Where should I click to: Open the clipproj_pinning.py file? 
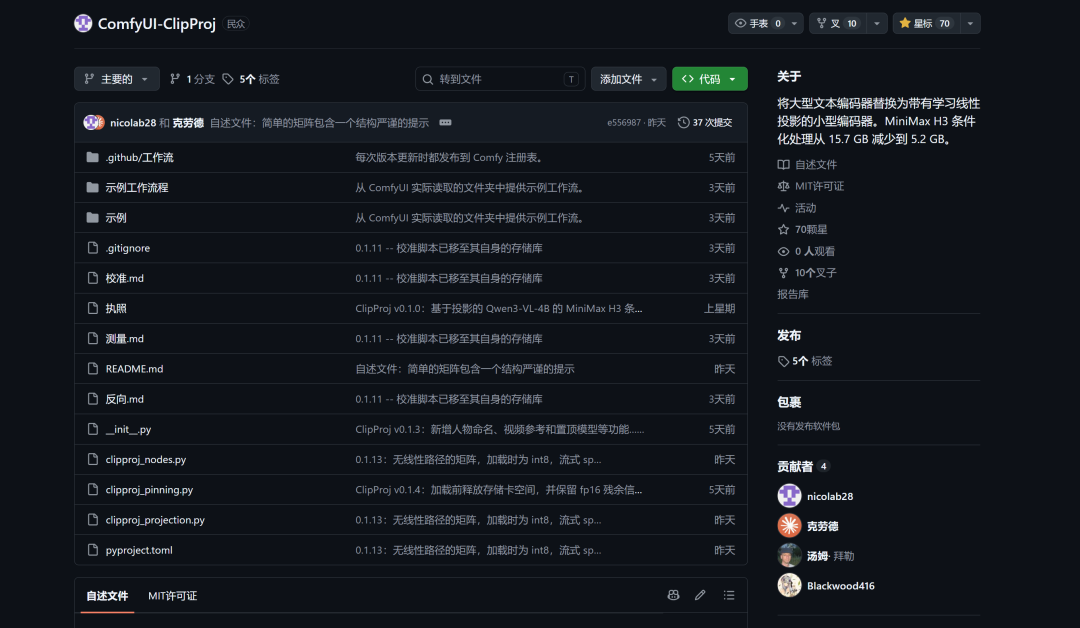click(x=149, y=490)
